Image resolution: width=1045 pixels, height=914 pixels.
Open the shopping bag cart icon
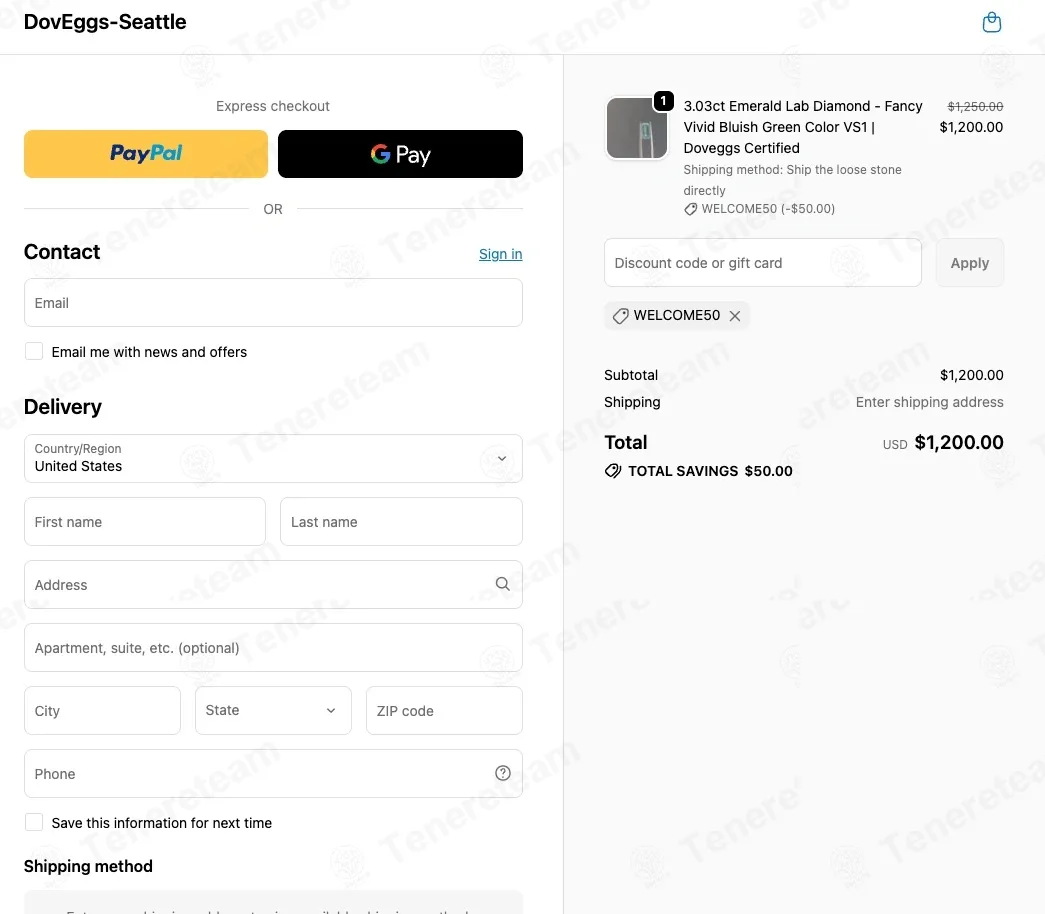[991, 22]
